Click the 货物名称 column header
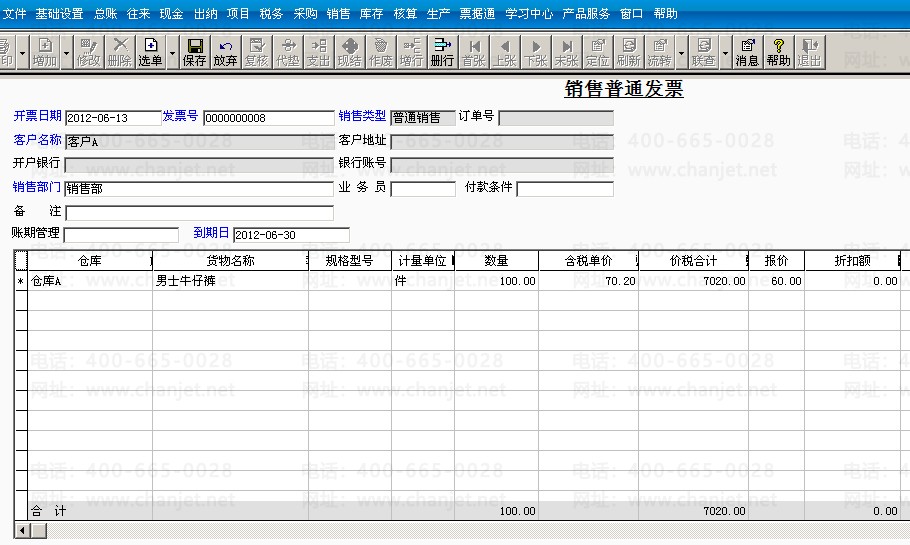 point(230,261)
